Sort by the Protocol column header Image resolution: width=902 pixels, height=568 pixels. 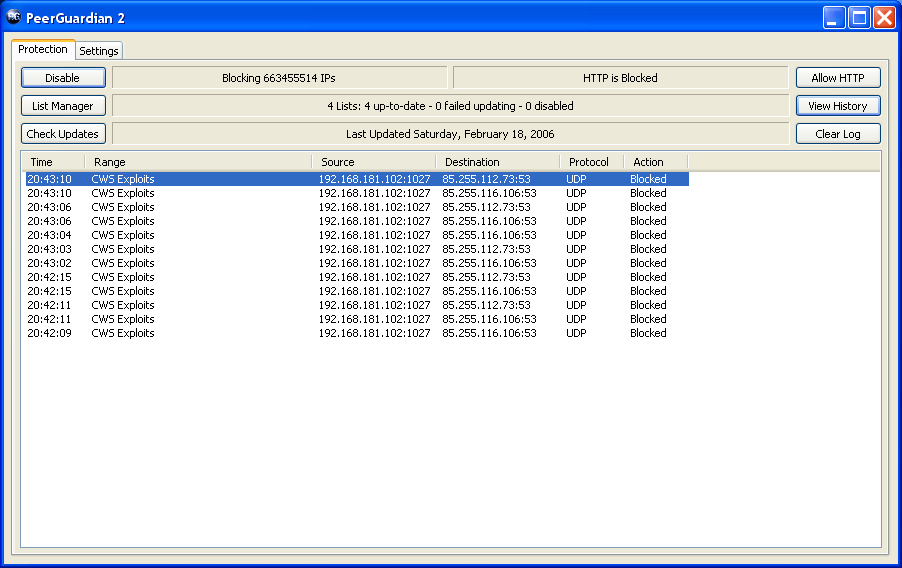pos(591,162)
